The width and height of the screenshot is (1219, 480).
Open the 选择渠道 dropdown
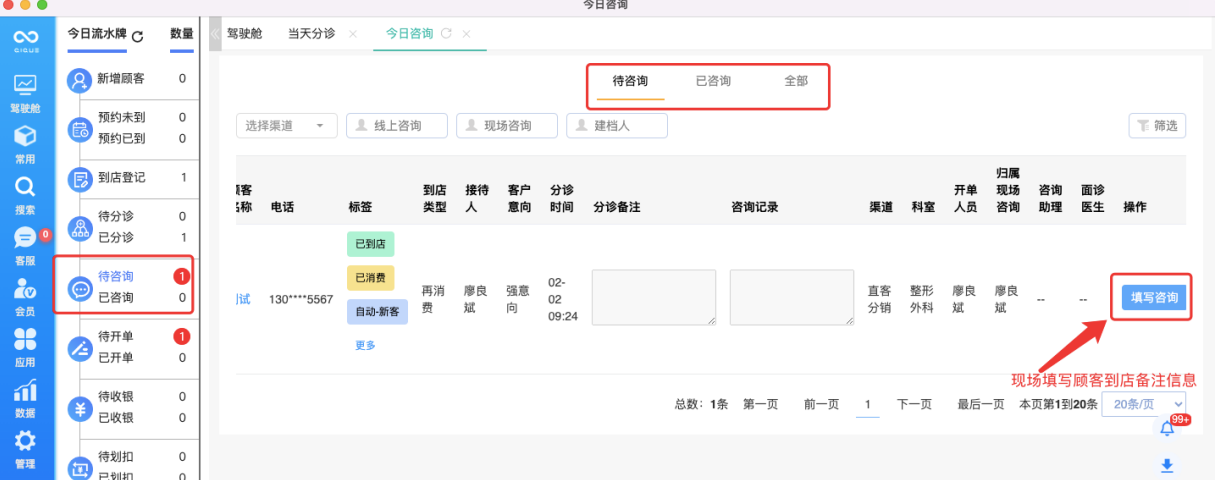pos(286,125)
